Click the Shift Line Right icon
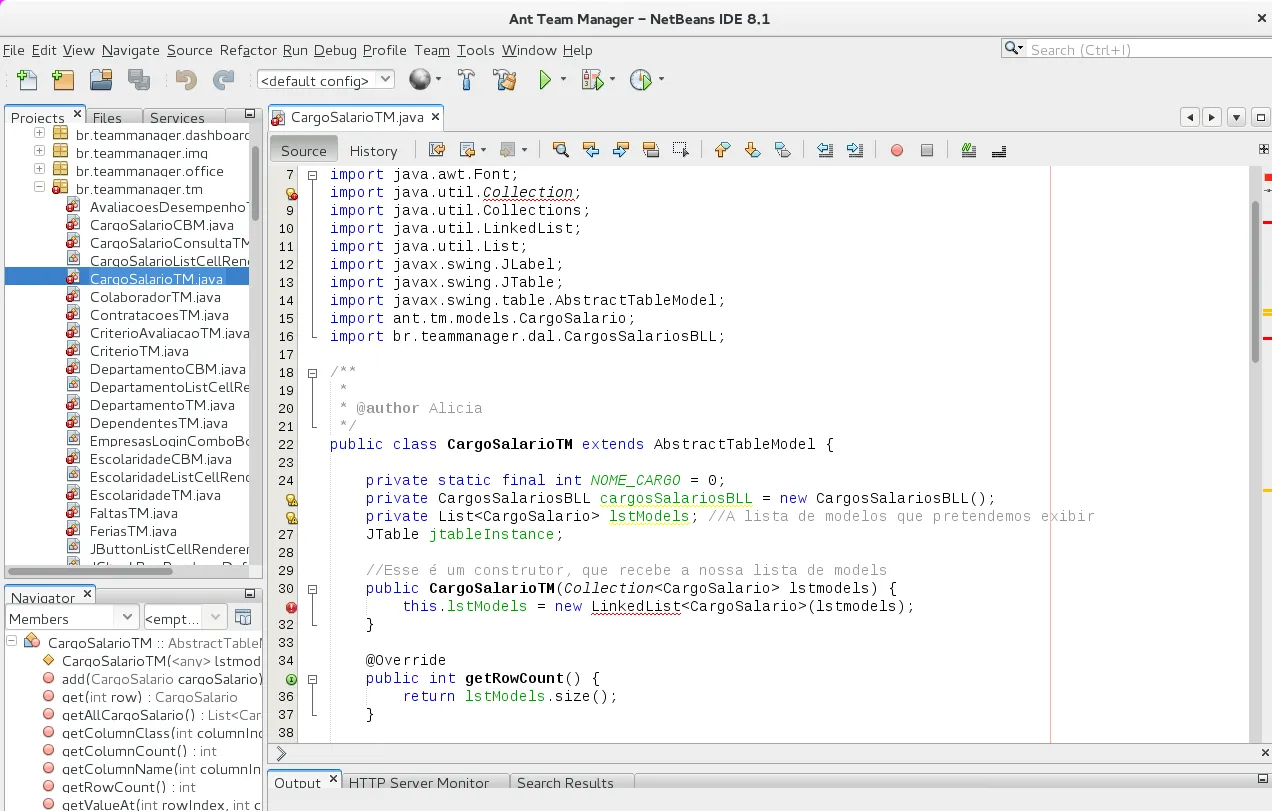Image resolution: width=1272 pixels, height=811 pixels. (x=855, y=150)
